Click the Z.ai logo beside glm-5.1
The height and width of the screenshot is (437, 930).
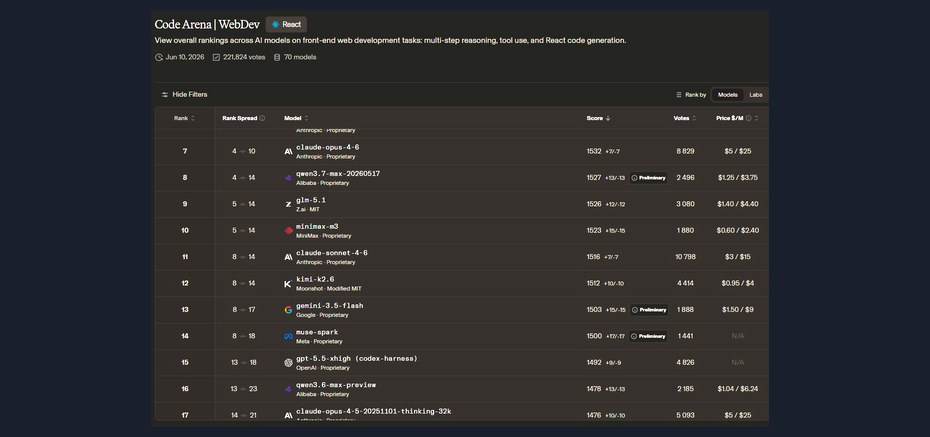pos(288,205)
